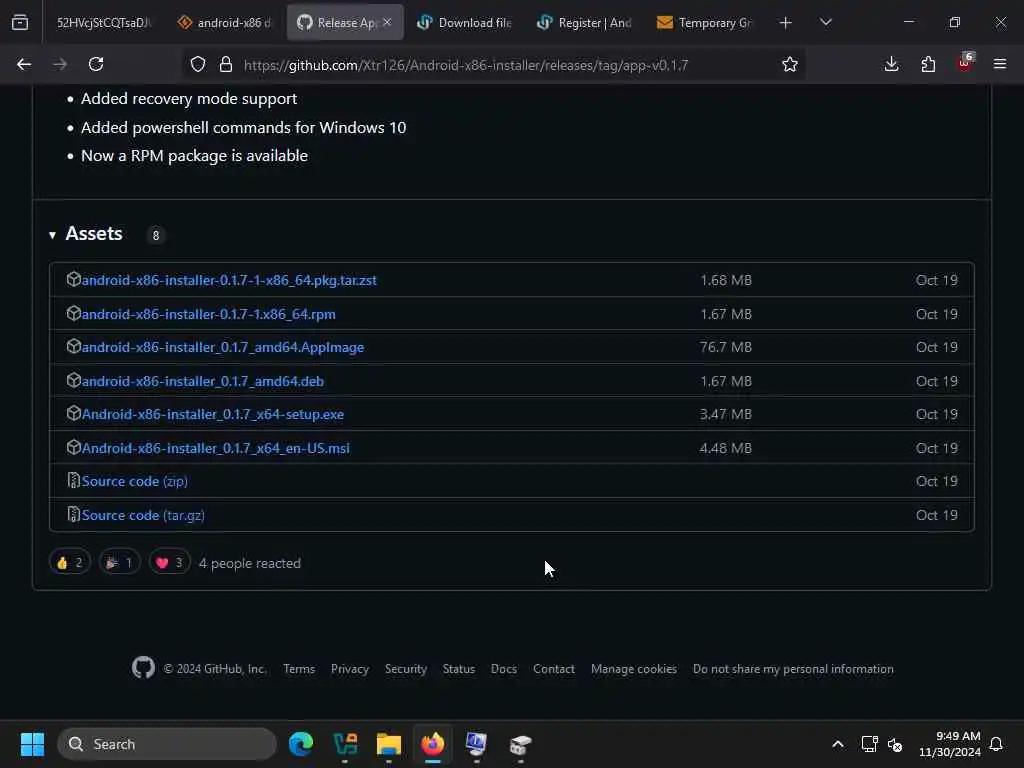The height and width of the screenshot is (768, 1024).
Task: Switch to Register | And tab
Action: [x=585, y=22]
